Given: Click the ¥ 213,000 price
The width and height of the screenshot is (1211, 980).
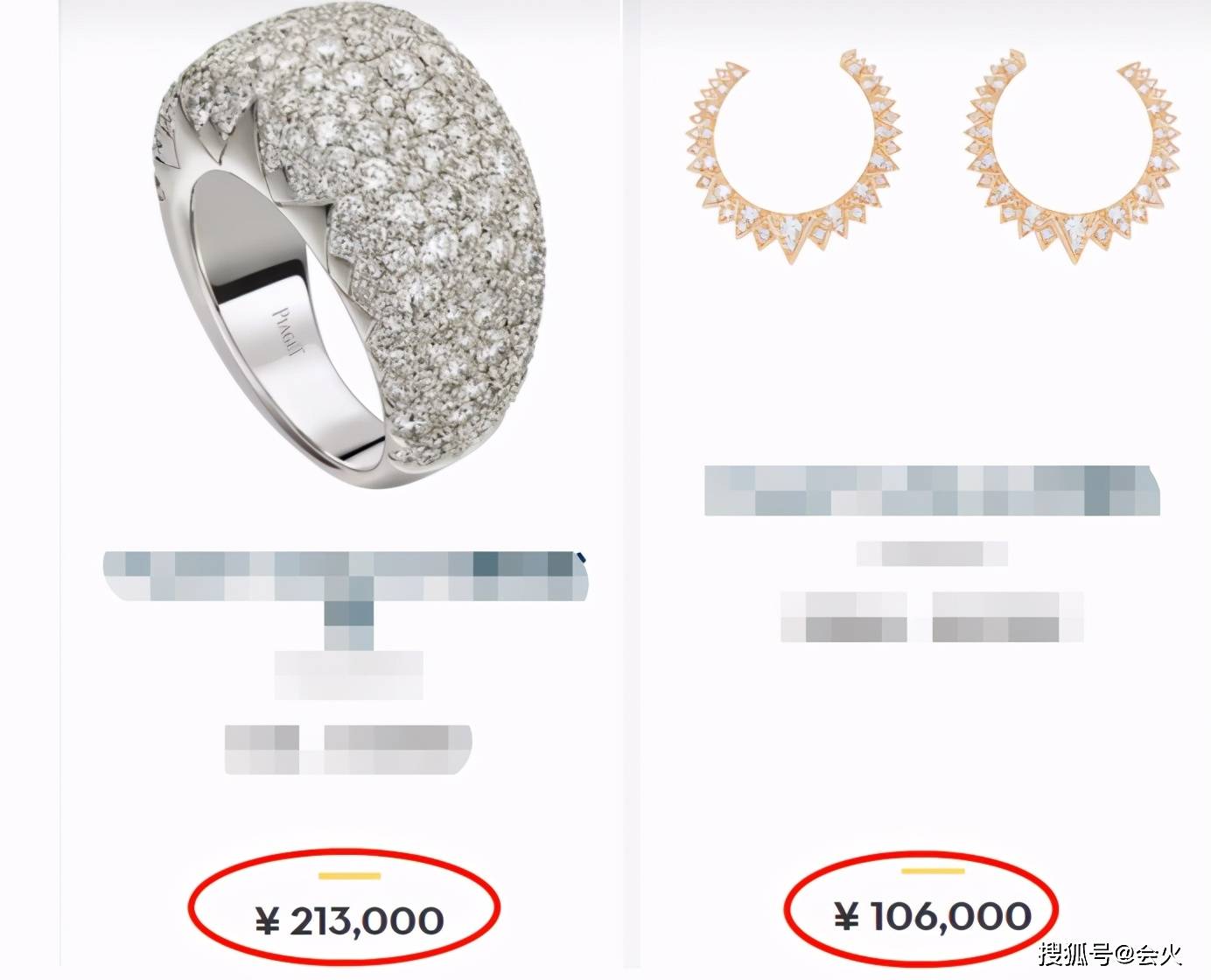Looking at the screenshot, I should 349,920.
